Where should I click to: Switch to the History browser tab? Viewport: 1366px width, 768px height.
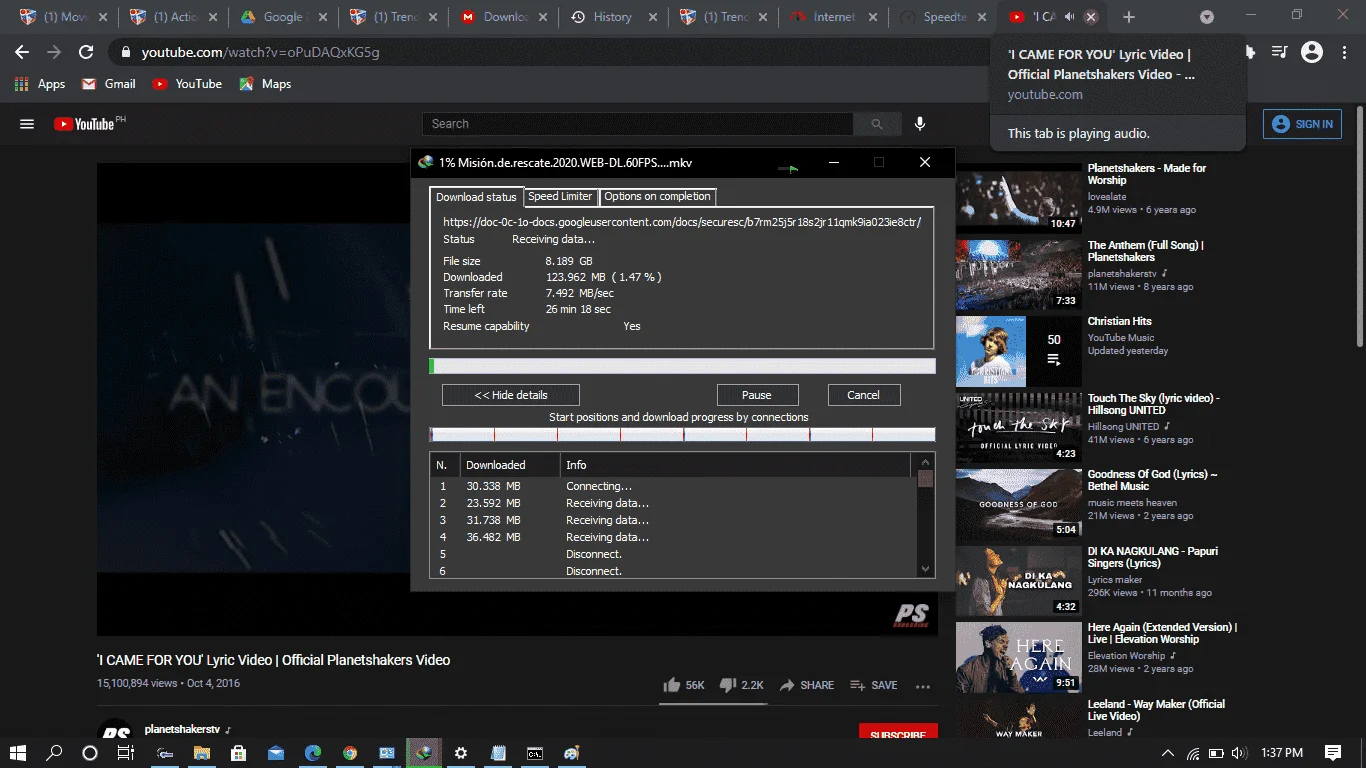[612, 17]
